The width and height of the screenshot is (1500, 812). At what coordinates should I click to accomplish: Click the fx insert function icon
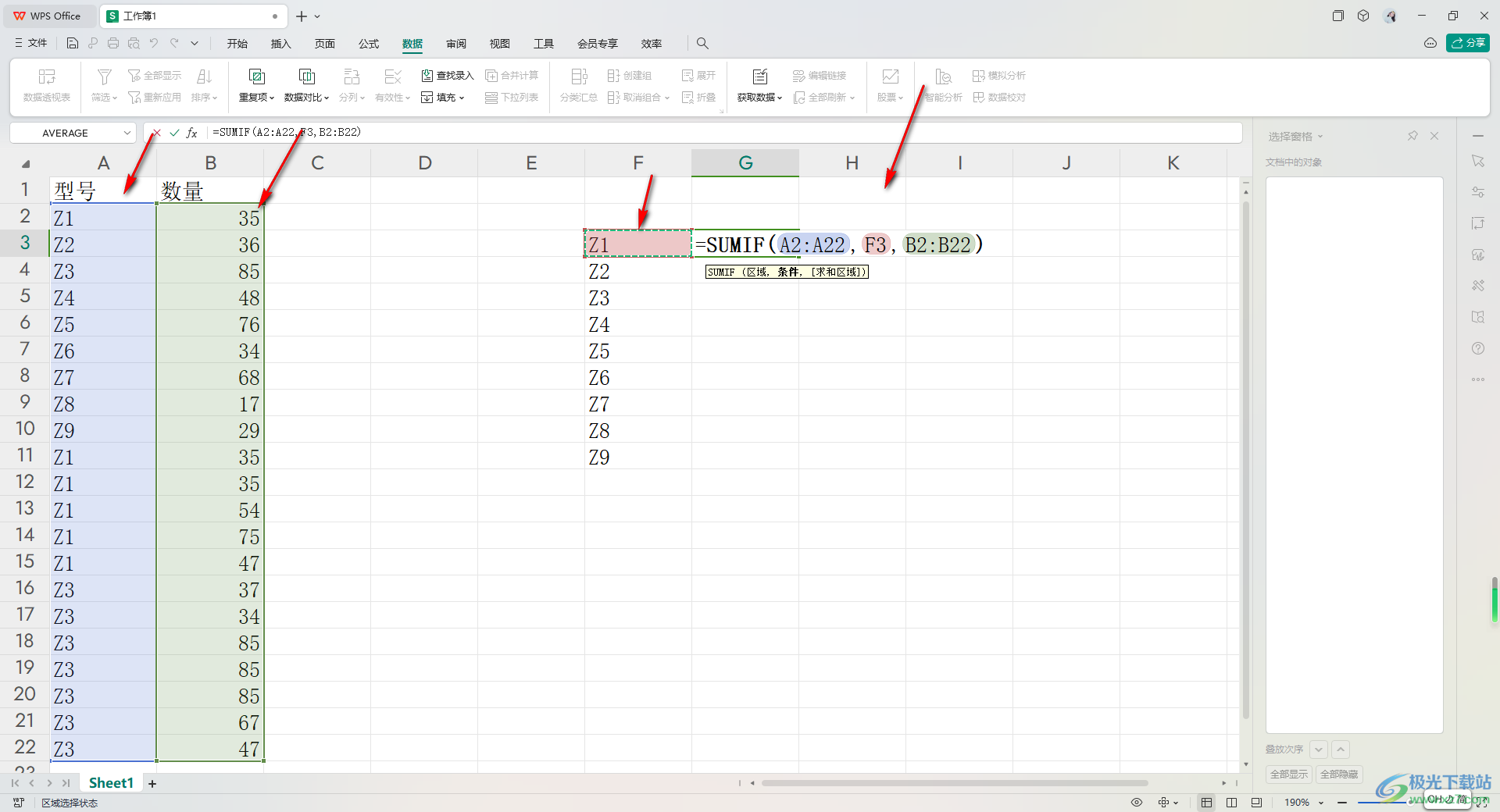[x=191, y=133]
